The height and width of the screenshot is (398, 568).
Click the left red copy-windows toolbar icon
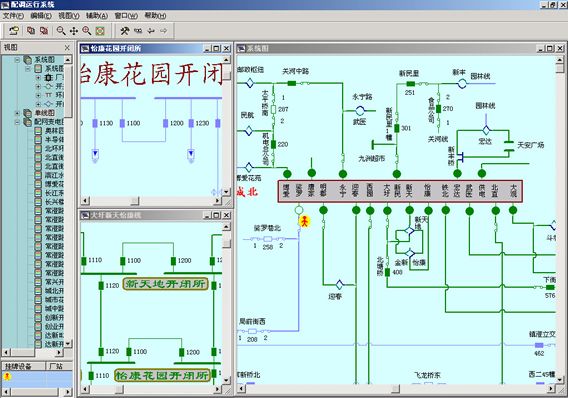click(31, 31)
